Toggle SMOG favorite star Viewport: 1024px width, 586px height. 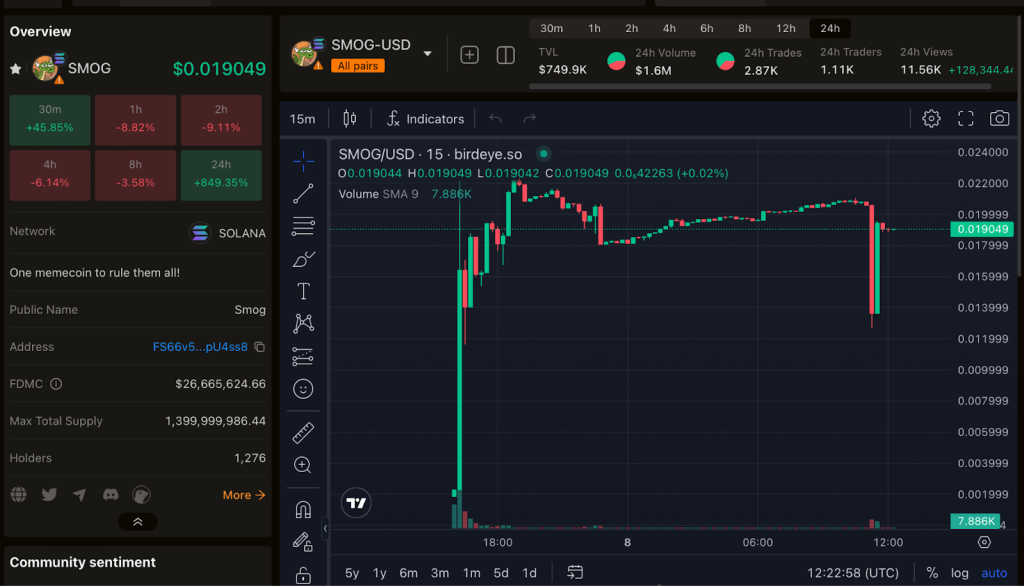click(16, 69)
